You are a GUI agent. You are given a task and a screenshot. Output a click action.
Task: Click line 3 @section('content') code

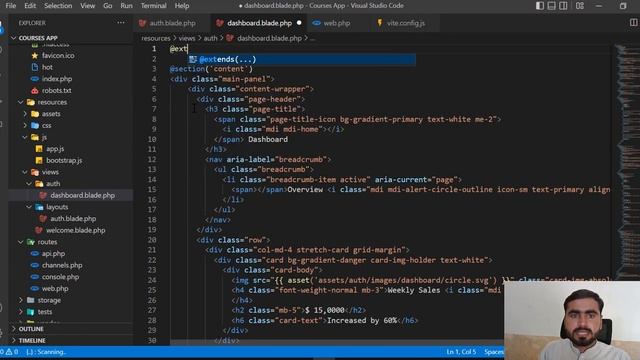[x=211, y=69]
